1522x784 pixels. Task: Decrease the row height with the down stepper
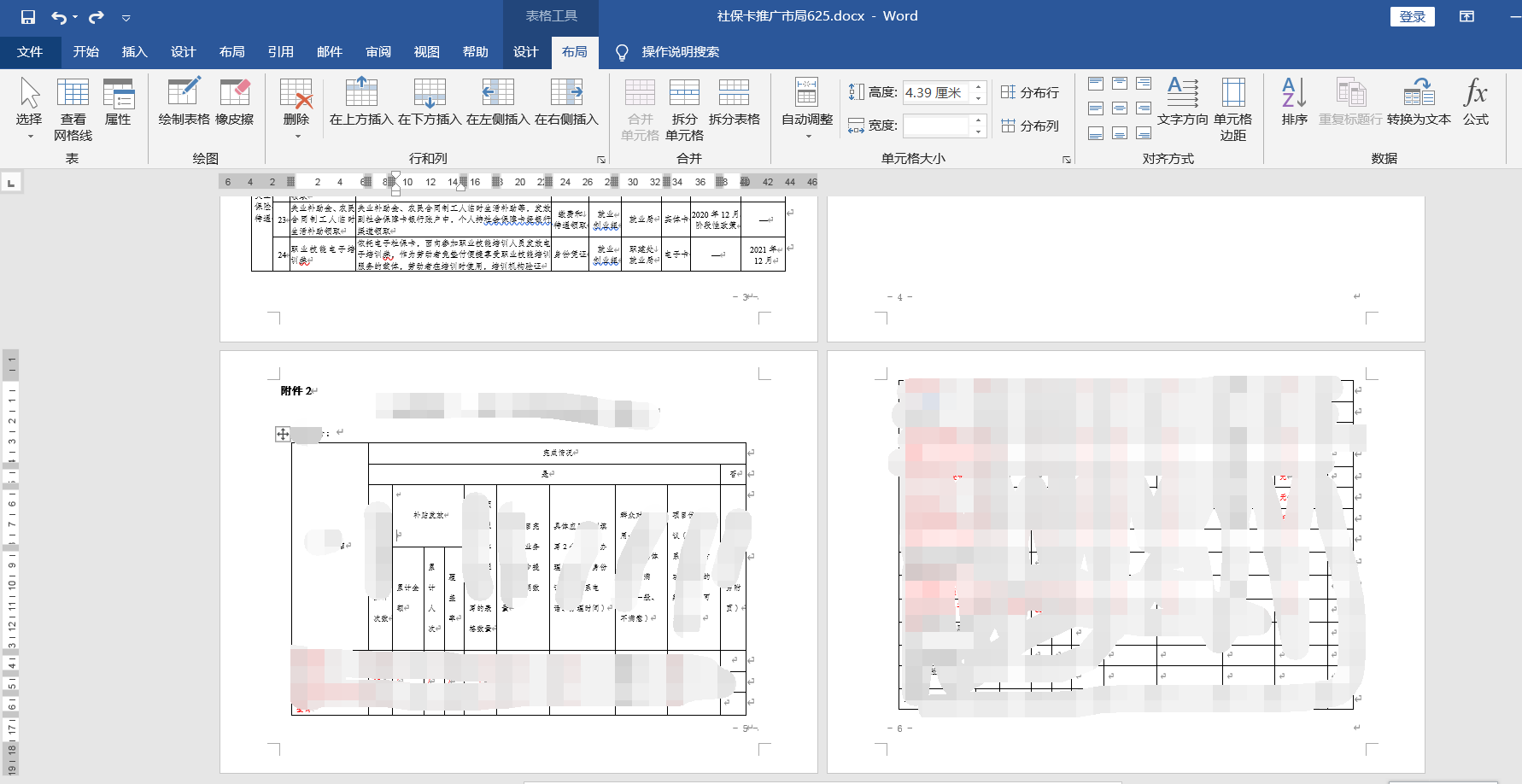[979, 98]
